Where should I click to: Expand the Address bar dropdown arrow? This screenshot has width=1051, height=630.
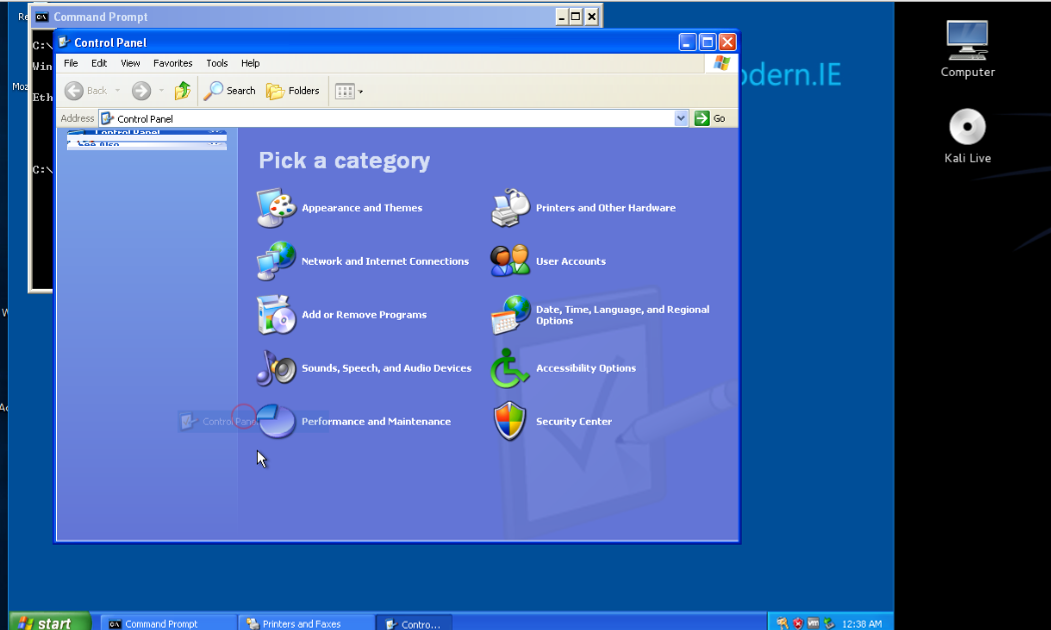pyautogui.click(x=681, y=118)
